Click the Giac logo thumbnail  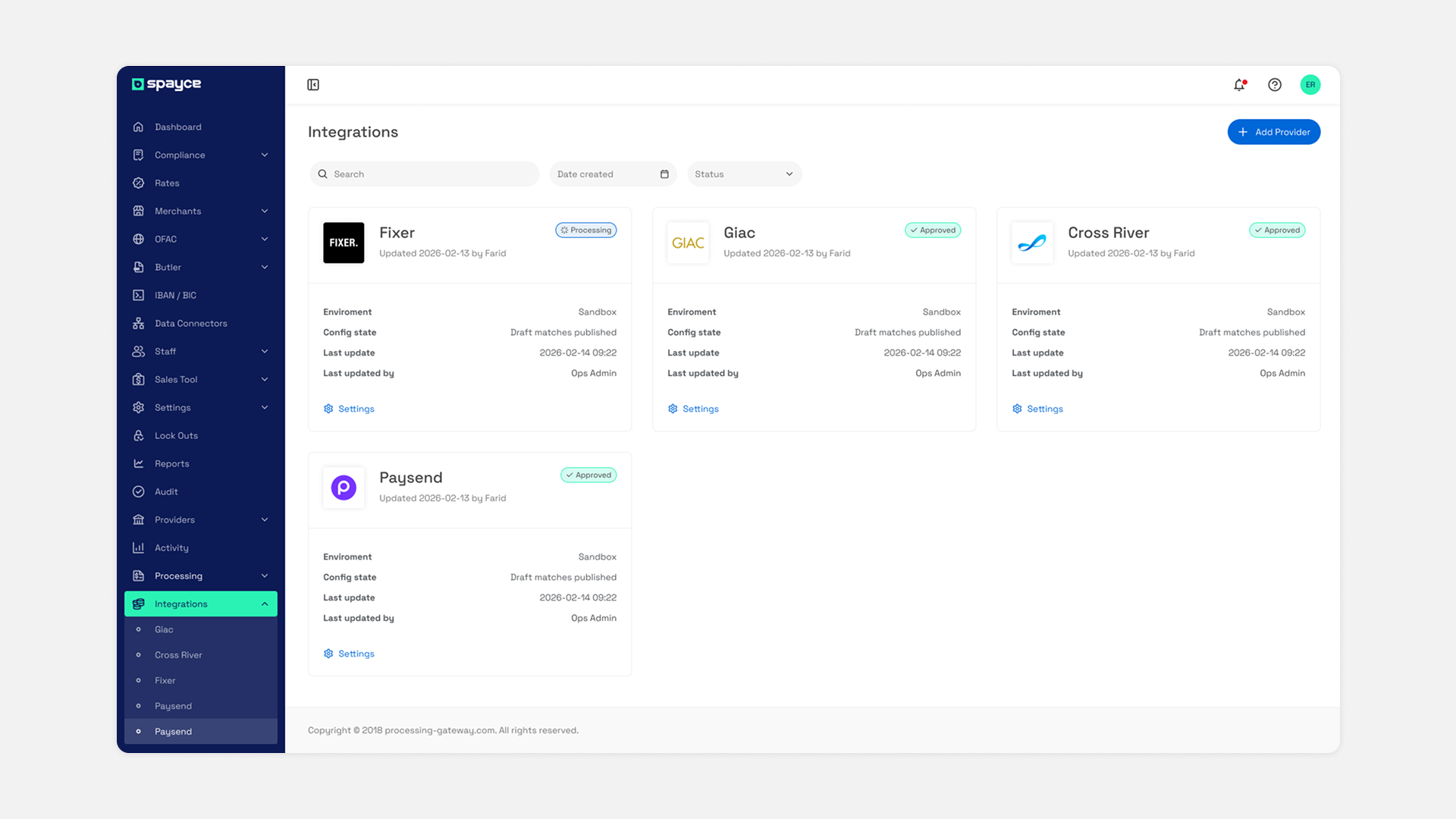point(688,243)
